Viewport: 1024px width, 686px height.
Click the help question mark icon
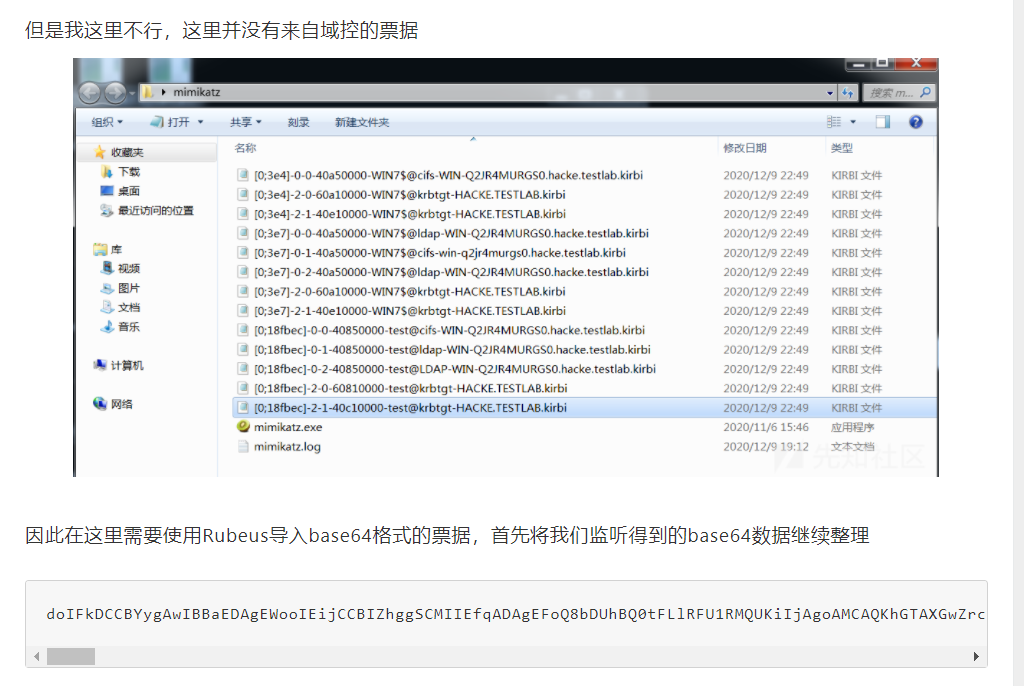[916, 122]
